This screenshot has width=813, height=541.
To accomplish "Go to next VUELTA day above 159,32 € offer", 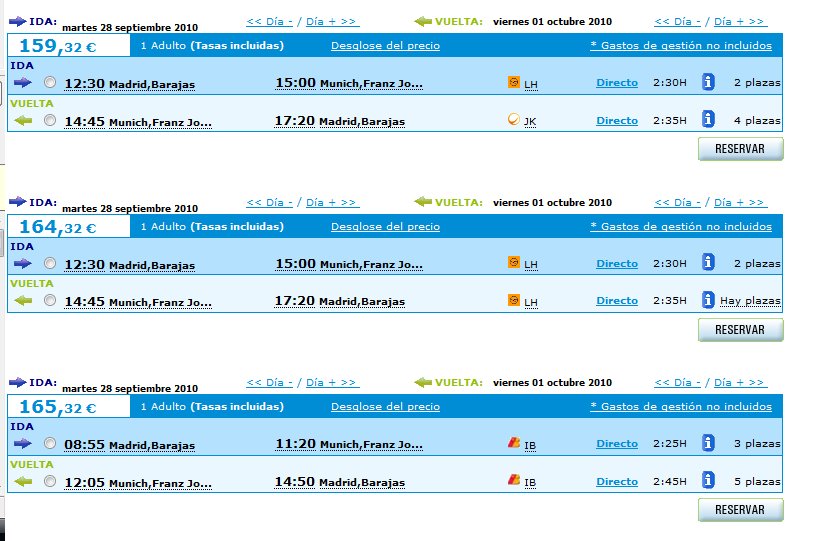I will tap(740, 22).
